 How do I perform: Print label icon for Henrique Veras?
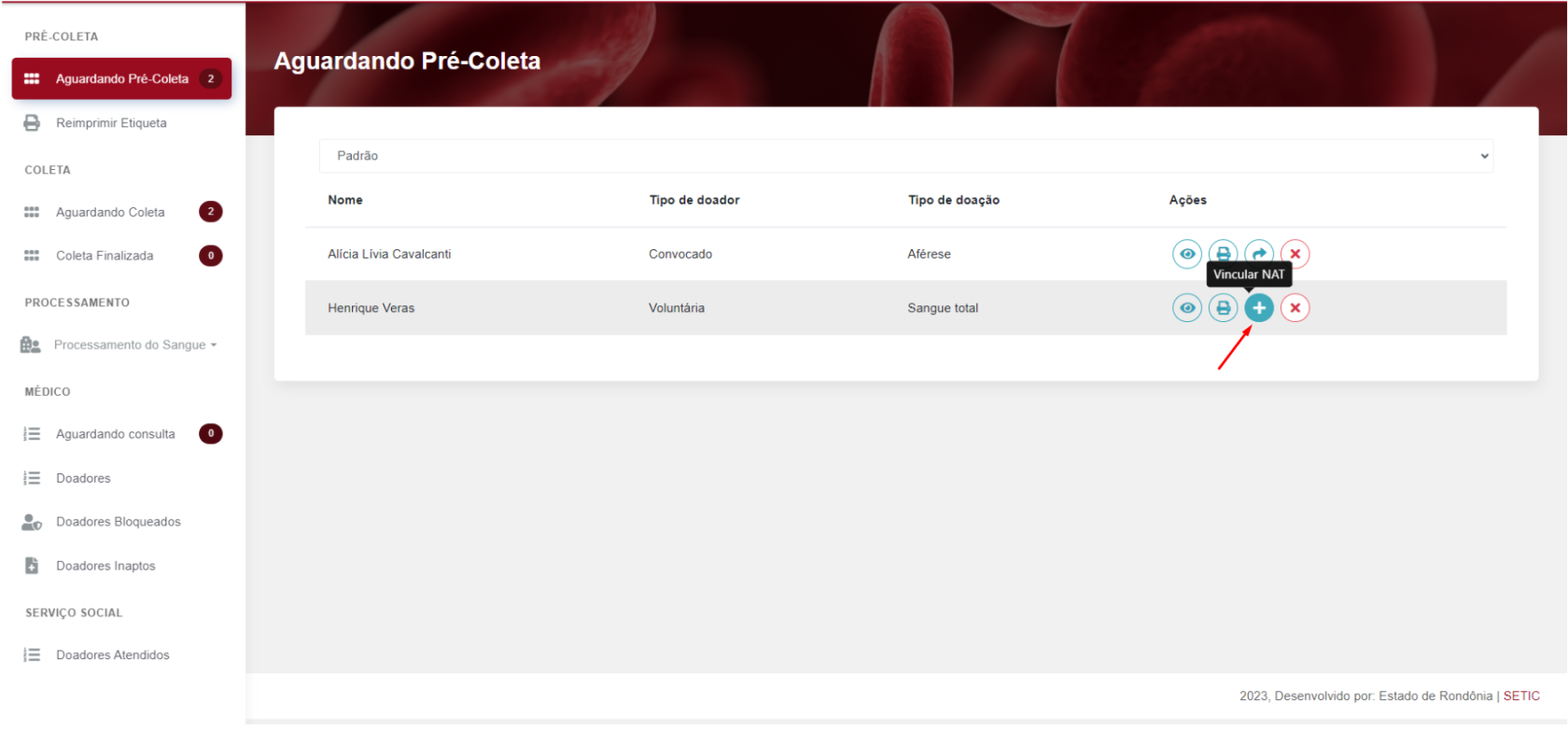click(x=1223, y=308)
